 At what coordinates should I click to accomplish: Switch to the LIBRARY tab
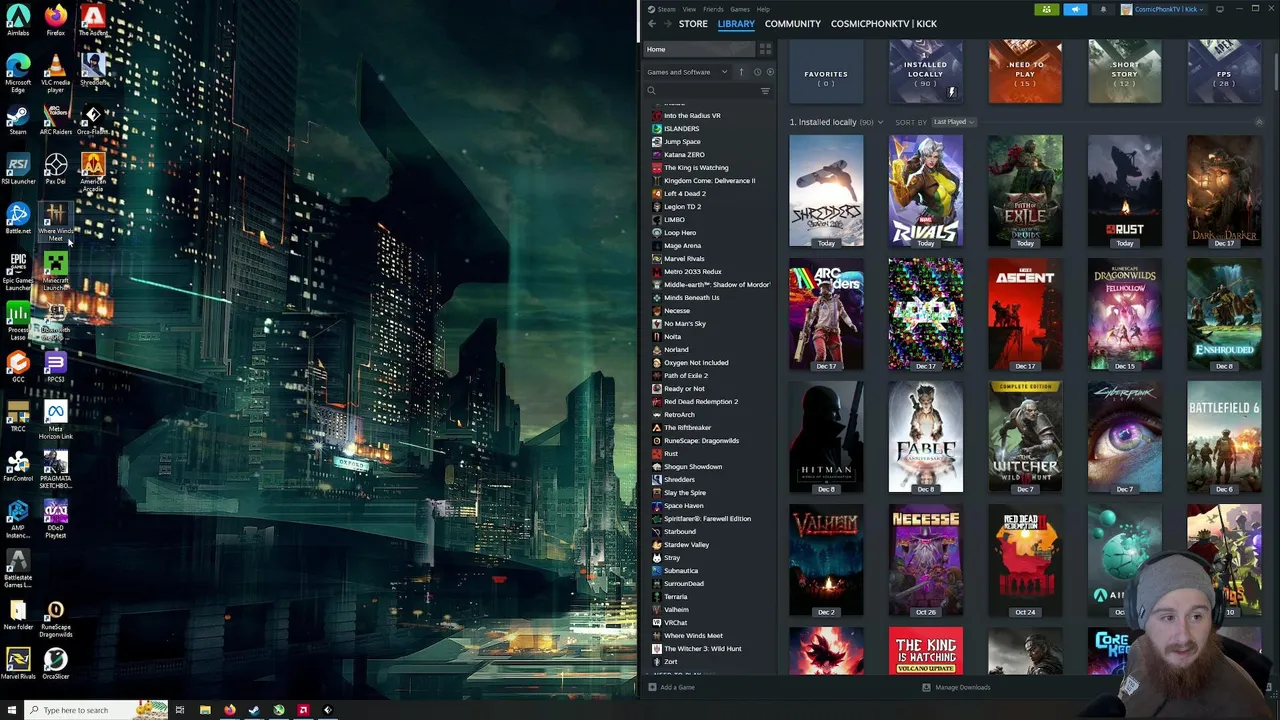pyautogui.click(x=735, y=24)
